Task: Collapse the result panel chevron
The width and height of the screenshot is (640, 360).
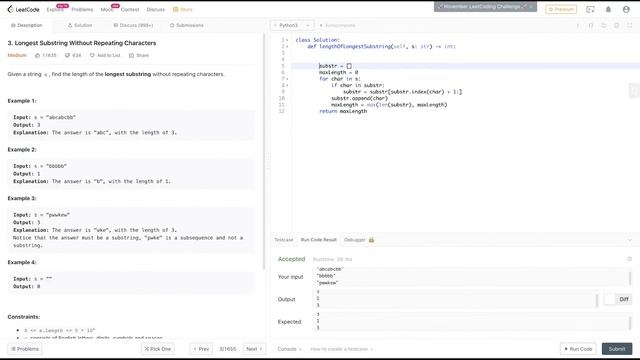Action: point(629,240)
